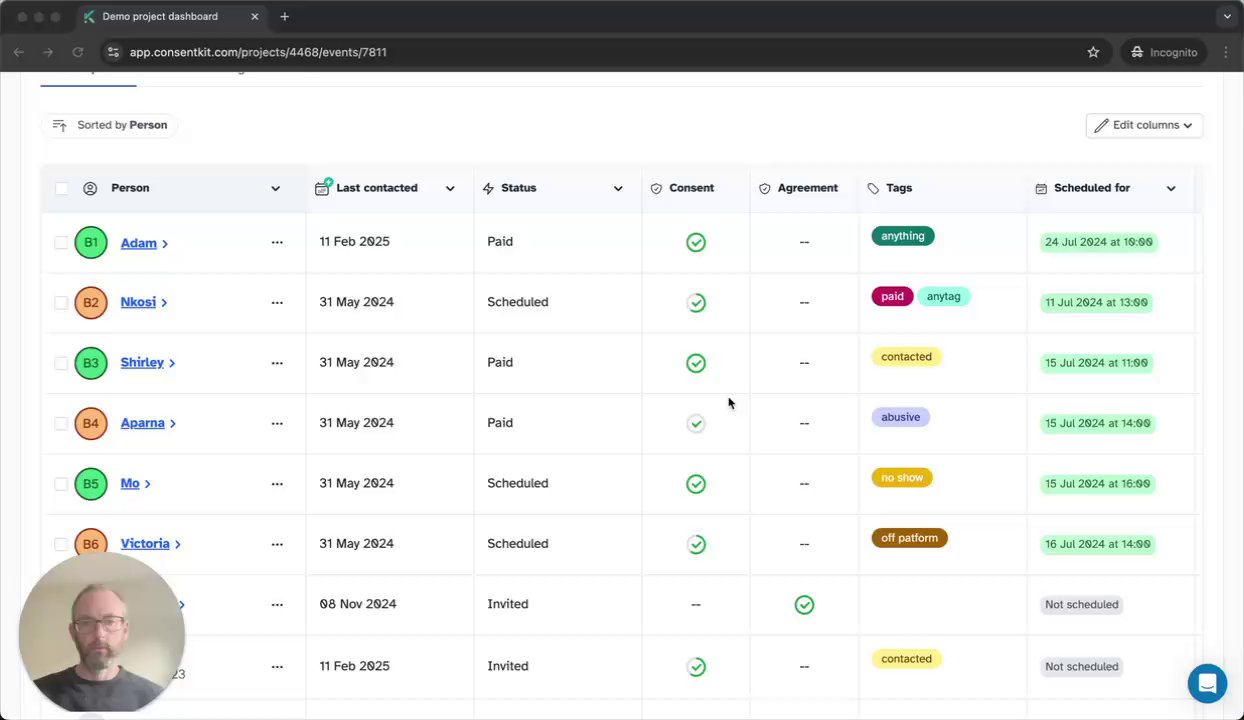Screen dimensions: 1244x720
Task: Click Victoria's consent checkmark icon
Action: pyautogui.click(x=696, y=544)
